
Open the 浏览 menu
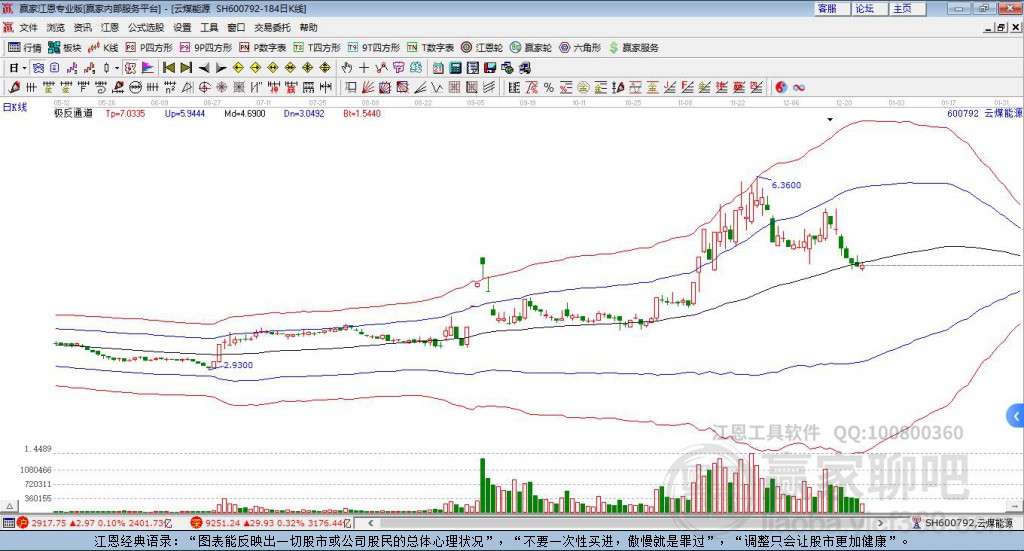[x=56, y=27]
